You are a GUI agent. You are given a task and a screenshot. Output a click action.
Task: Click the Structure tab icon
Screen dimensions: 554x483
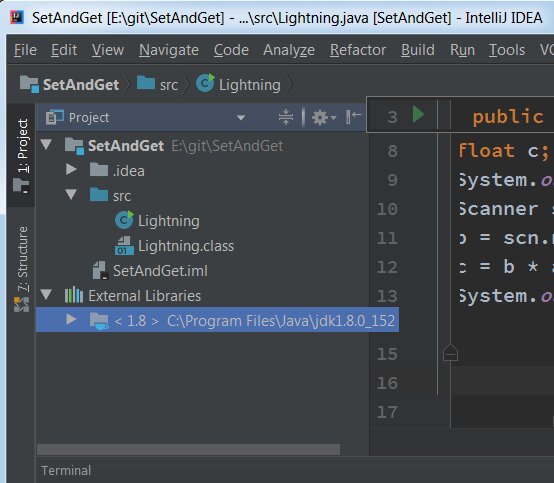click(x=21, y=305)
